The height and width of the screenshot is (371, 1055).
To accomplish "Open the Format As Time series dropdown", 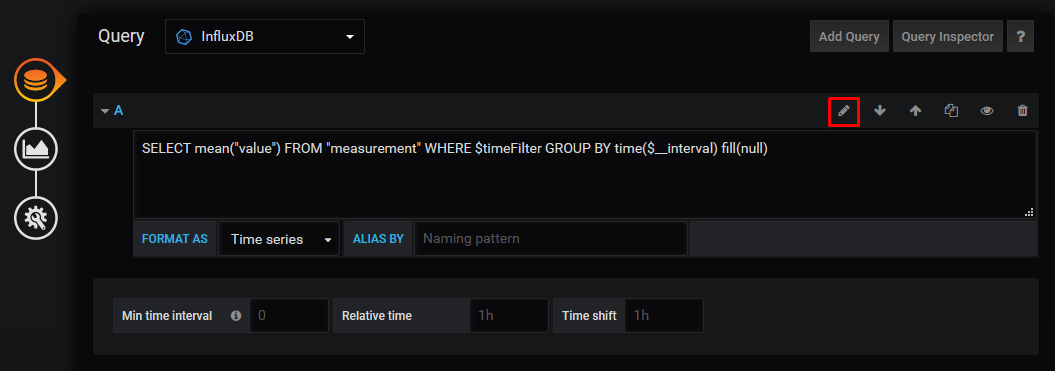I will click(x=279, y=239).
